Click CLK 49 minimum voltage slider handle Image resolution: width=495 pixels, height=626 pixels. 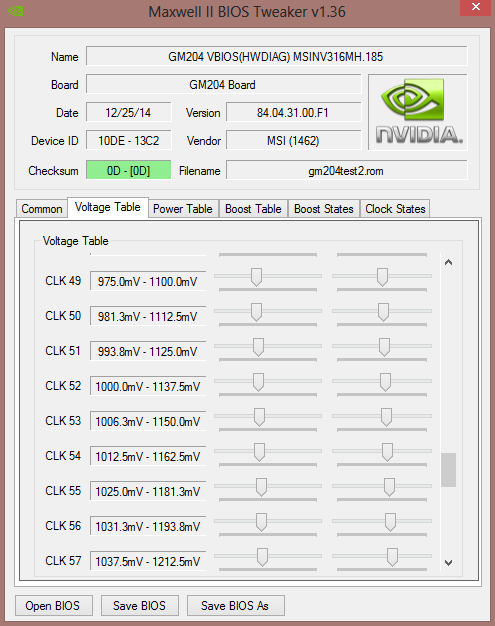(x=256, y=277)
